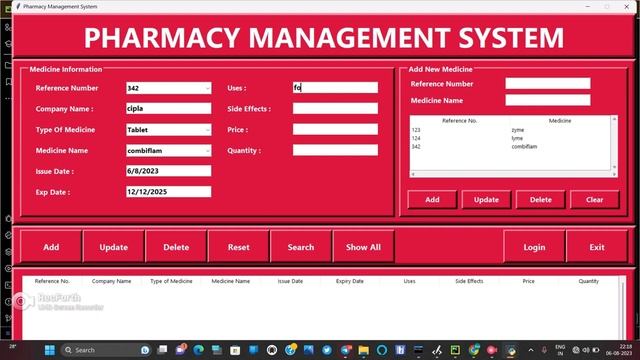
Task: Open the PyCharm taskbar icon
Action: (455, 350)
